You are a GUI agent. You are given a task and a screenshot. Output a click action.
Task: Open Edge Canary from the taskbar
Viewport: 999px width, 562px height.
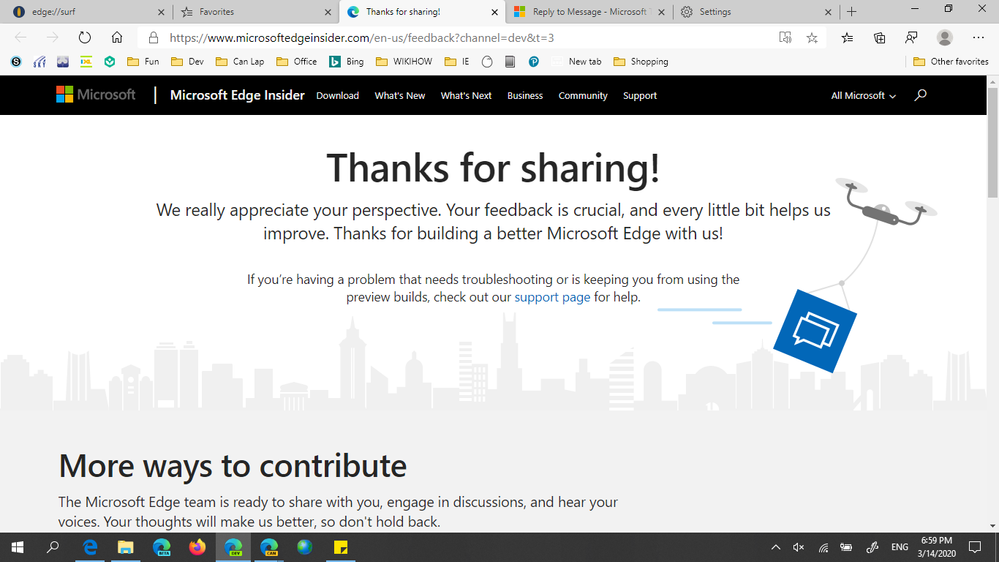coord(269,547)
